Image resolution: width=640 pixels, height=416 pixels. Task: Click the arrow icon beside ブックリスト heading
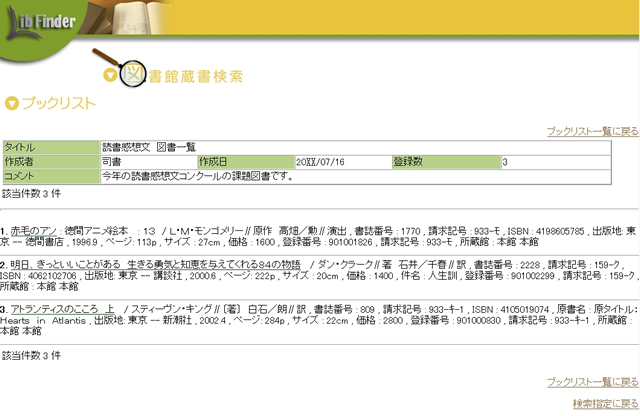[12, 103]
